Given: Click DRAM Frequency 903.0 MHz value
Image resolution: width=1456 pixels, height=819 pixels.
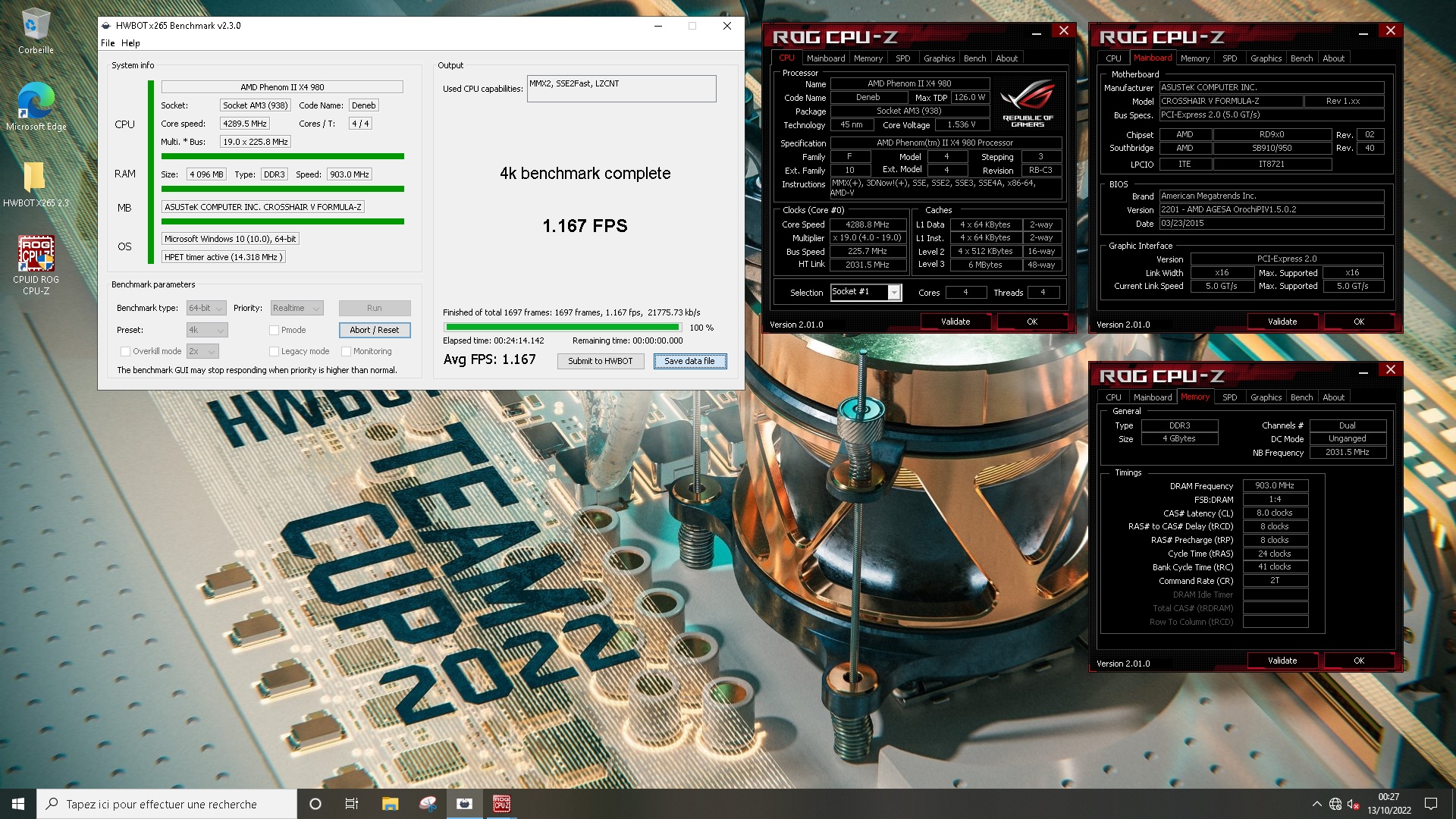Looking at the screenshot, I should pos(1275,485).
